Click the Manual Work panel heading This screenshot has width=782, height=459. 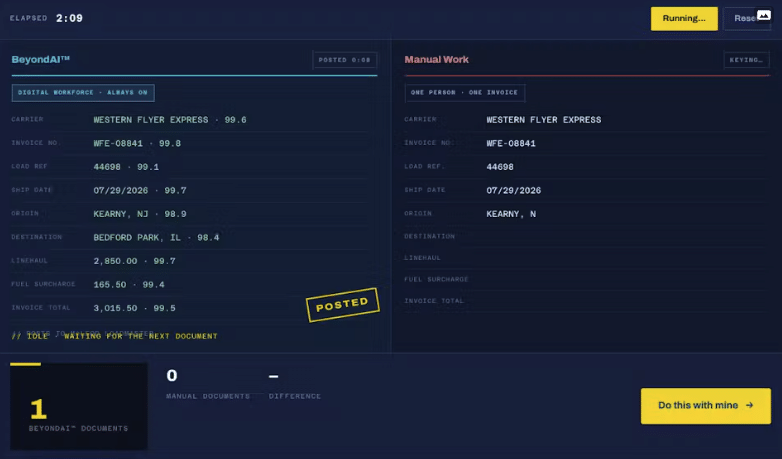click(436, 59)
